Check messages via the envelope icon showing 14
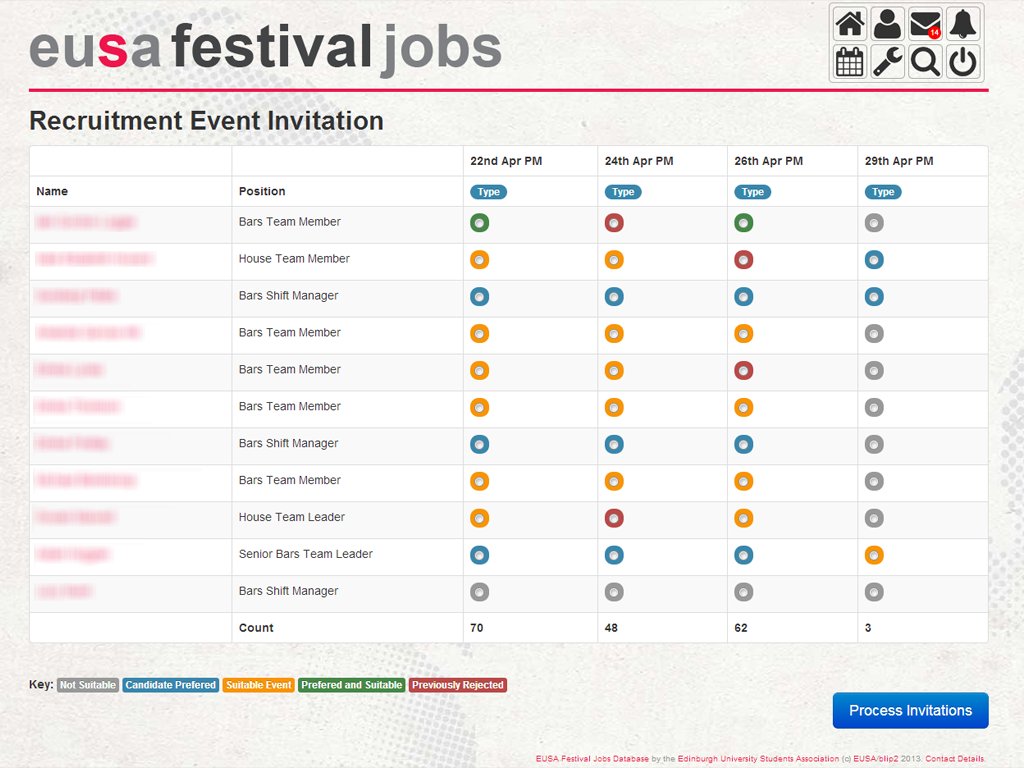 [924, 23]
